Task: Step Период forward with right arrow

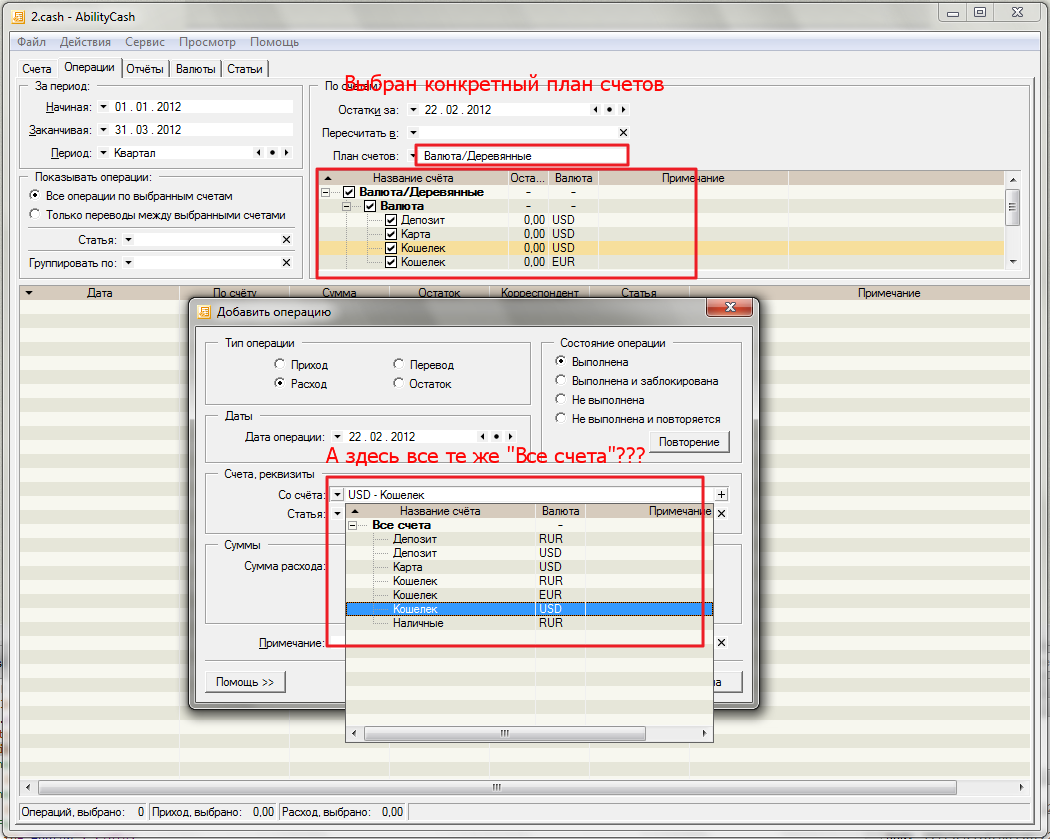Action: pyautogui.click(x=286, y=153)
